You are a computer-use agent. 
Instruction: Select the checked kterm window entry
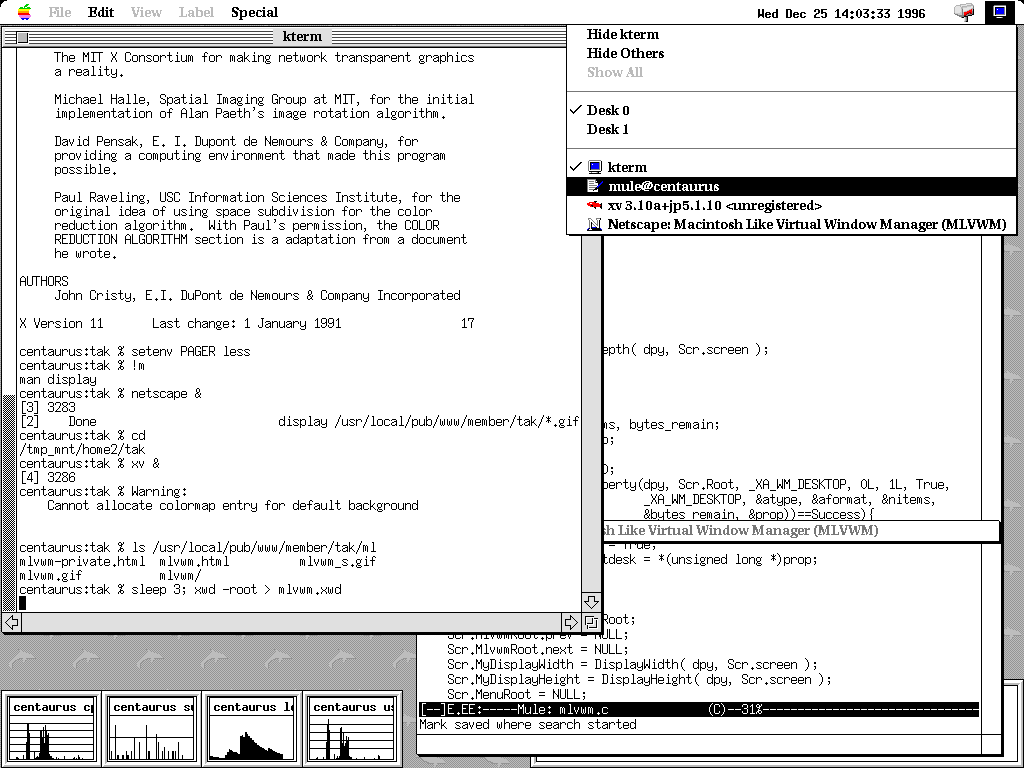pyautogui.click(x=627, y=167)
